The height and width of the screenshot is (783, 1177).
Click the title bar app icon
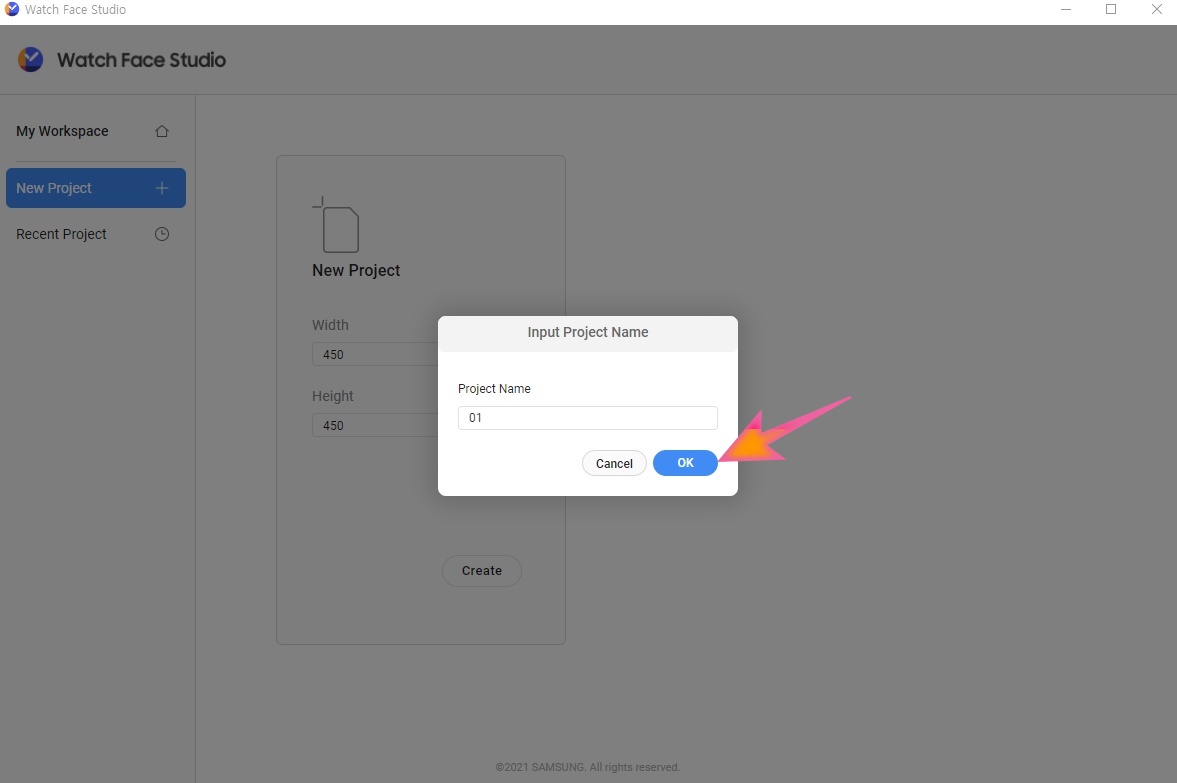12,9
